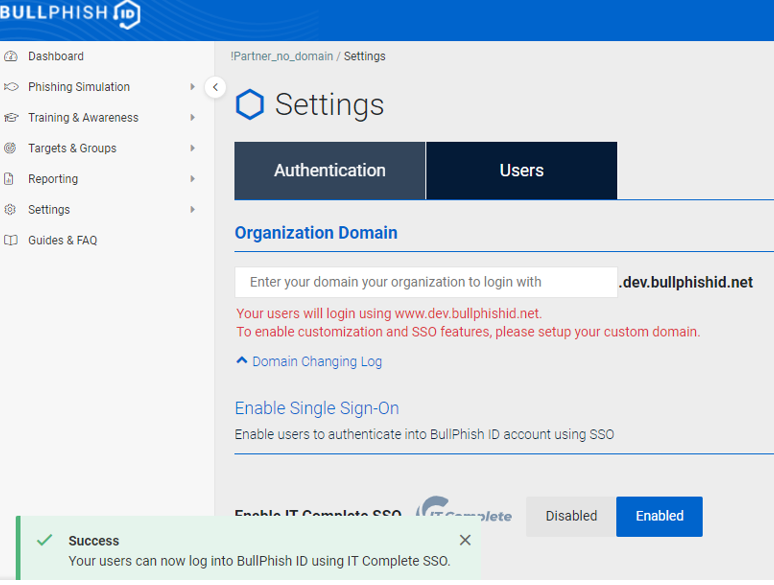The width and height of the screenshot is (774, 585).
Task: Click the Dashboard gauge icon
Action: [11, 56]
